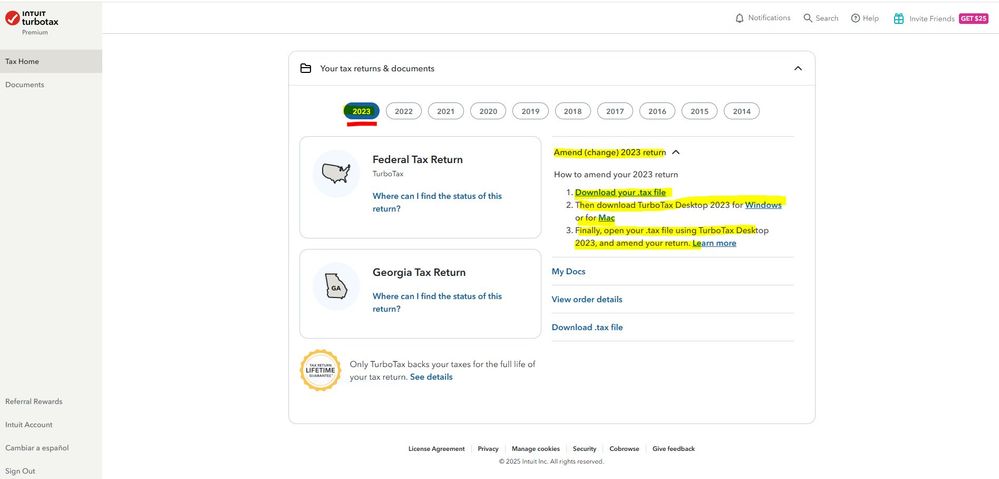The width and height of the screenshot is (999, 479).
Task: Open View order details link
Action: 587,299
